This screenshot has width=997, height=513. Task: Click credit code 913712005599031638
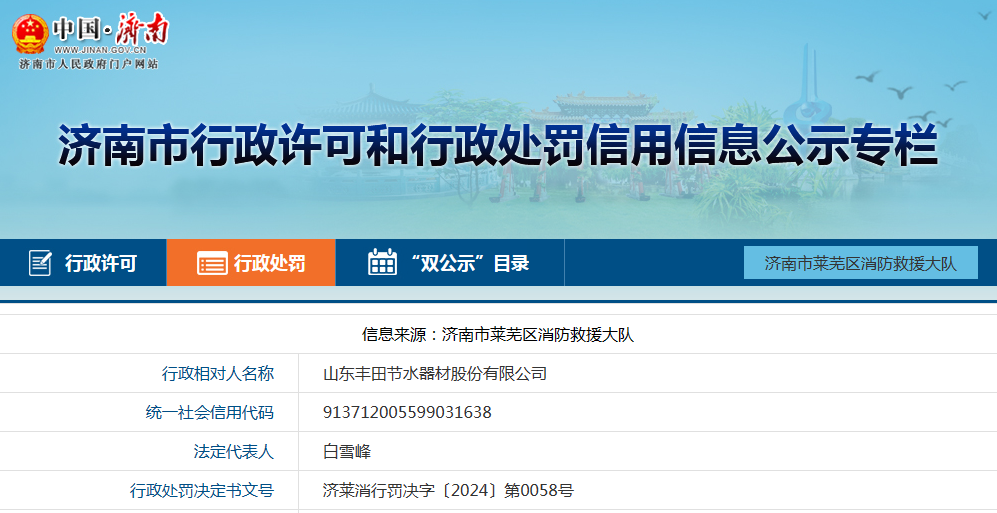(407, 412)
